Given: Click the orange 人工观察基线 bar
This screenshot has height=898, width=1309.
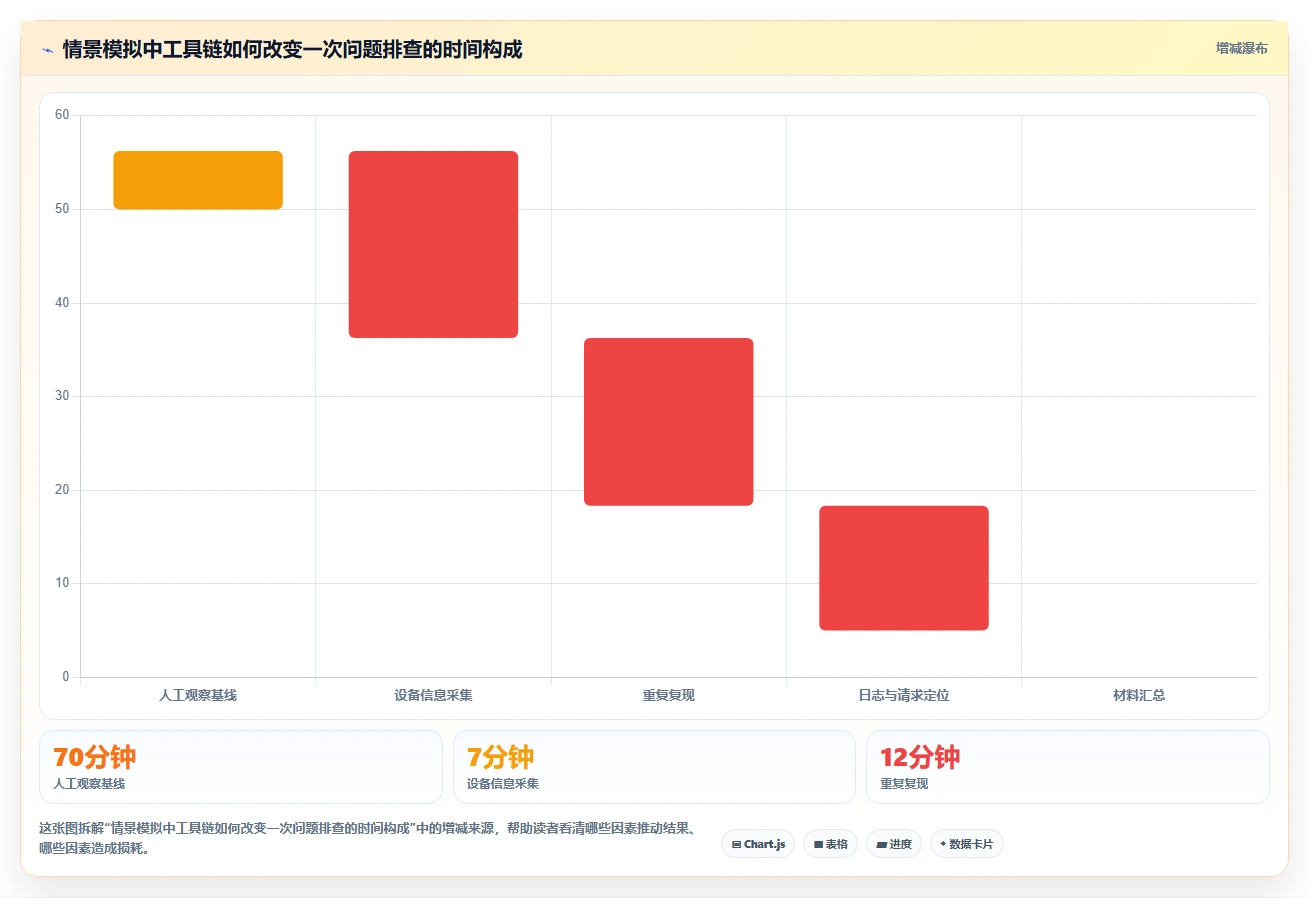Looking at the screenshot, I should coord(198,180).
